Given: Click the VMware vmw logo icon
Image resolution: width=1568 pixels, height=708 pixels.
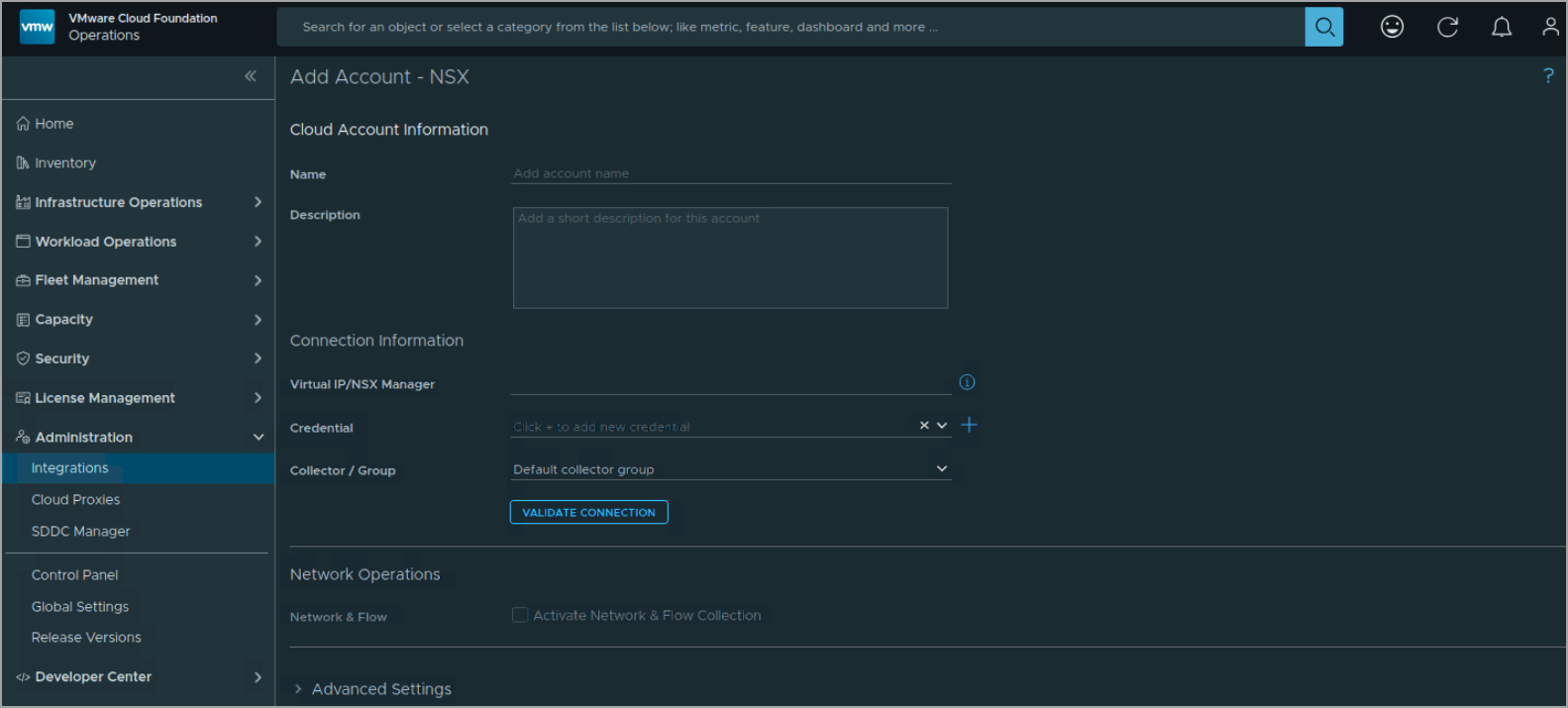Looking at the screenshot, I should pos(38,27).
